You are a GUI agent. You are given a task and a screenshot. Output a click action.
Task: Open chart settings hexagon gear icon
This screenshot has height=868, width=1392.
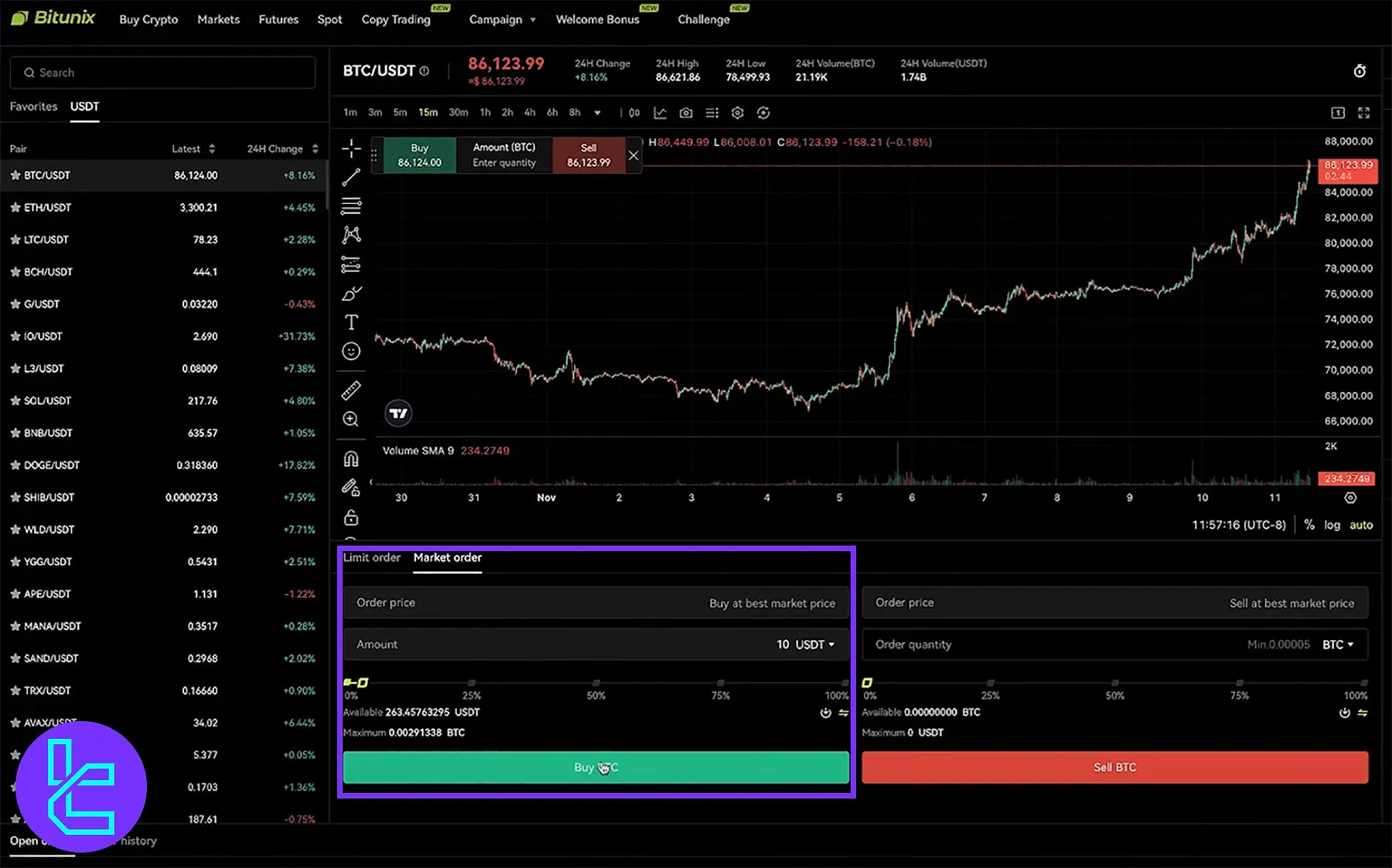click(x=738, y=113)
